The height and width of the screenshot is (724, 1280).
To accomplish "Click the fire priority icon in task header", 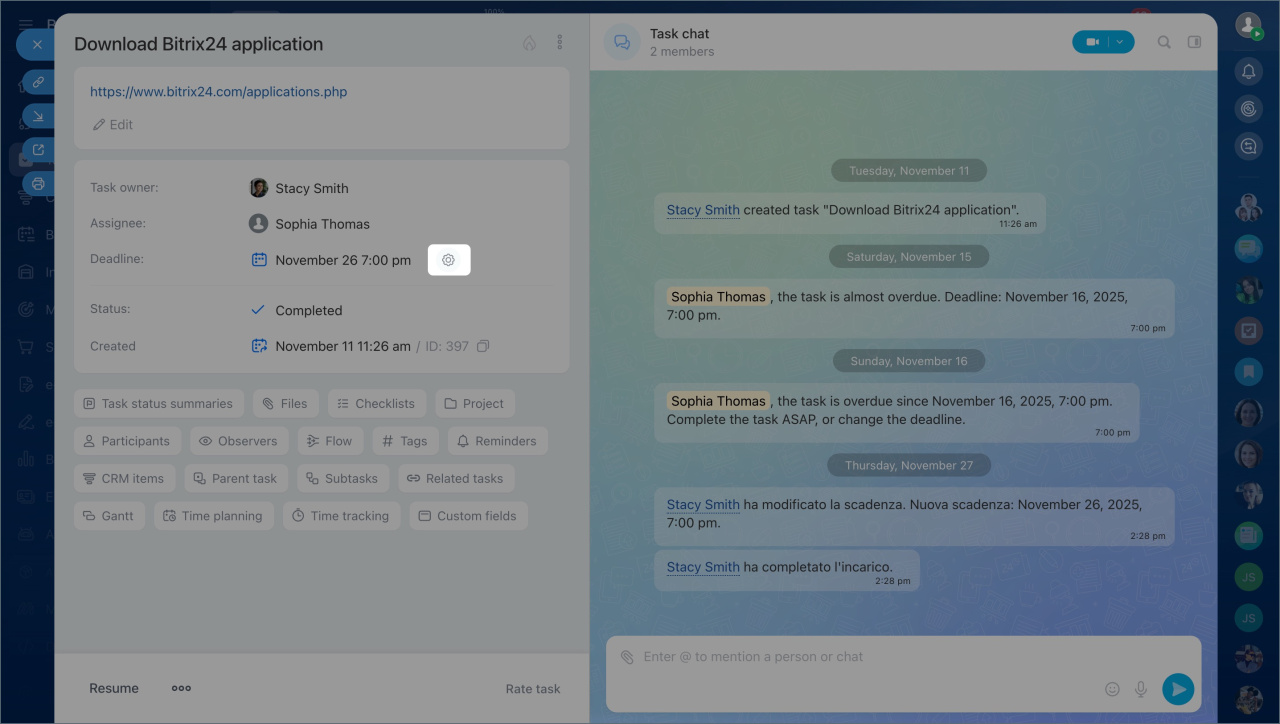I will pyautogui.click(x=529, y=43).
